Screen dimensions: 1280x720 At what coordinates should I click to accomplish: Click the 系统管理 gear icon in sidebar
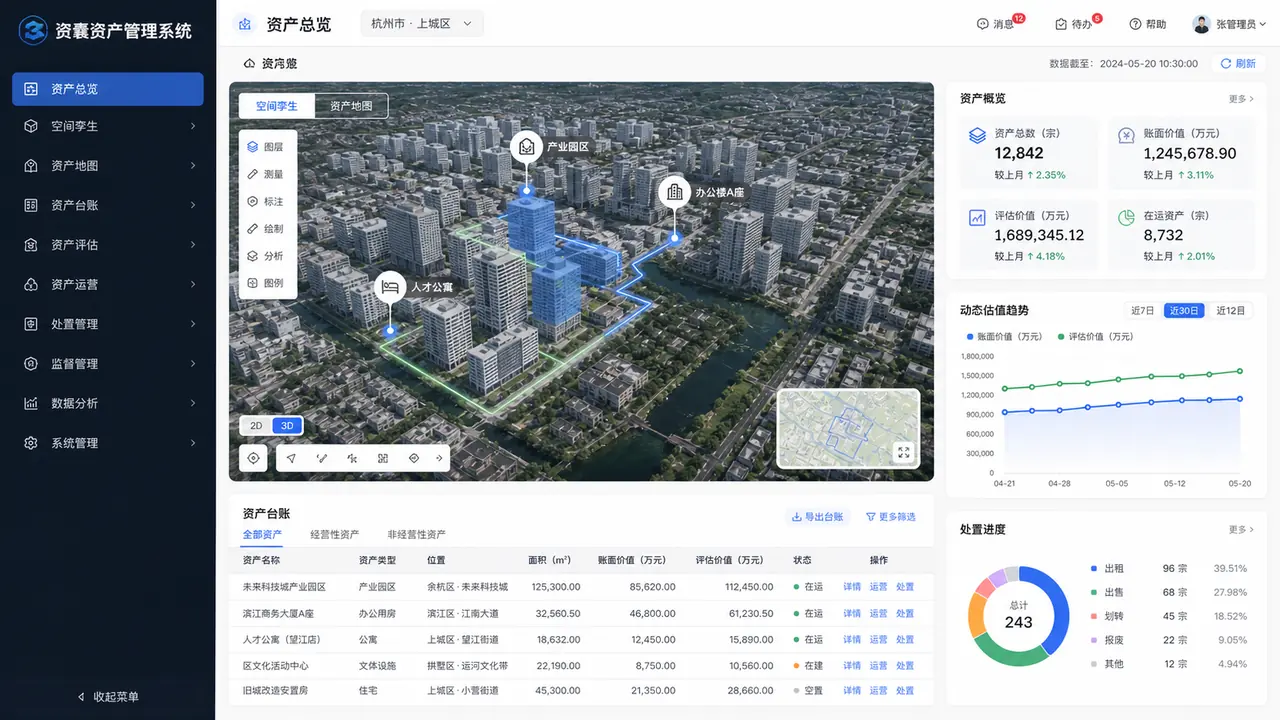point(31,443)
